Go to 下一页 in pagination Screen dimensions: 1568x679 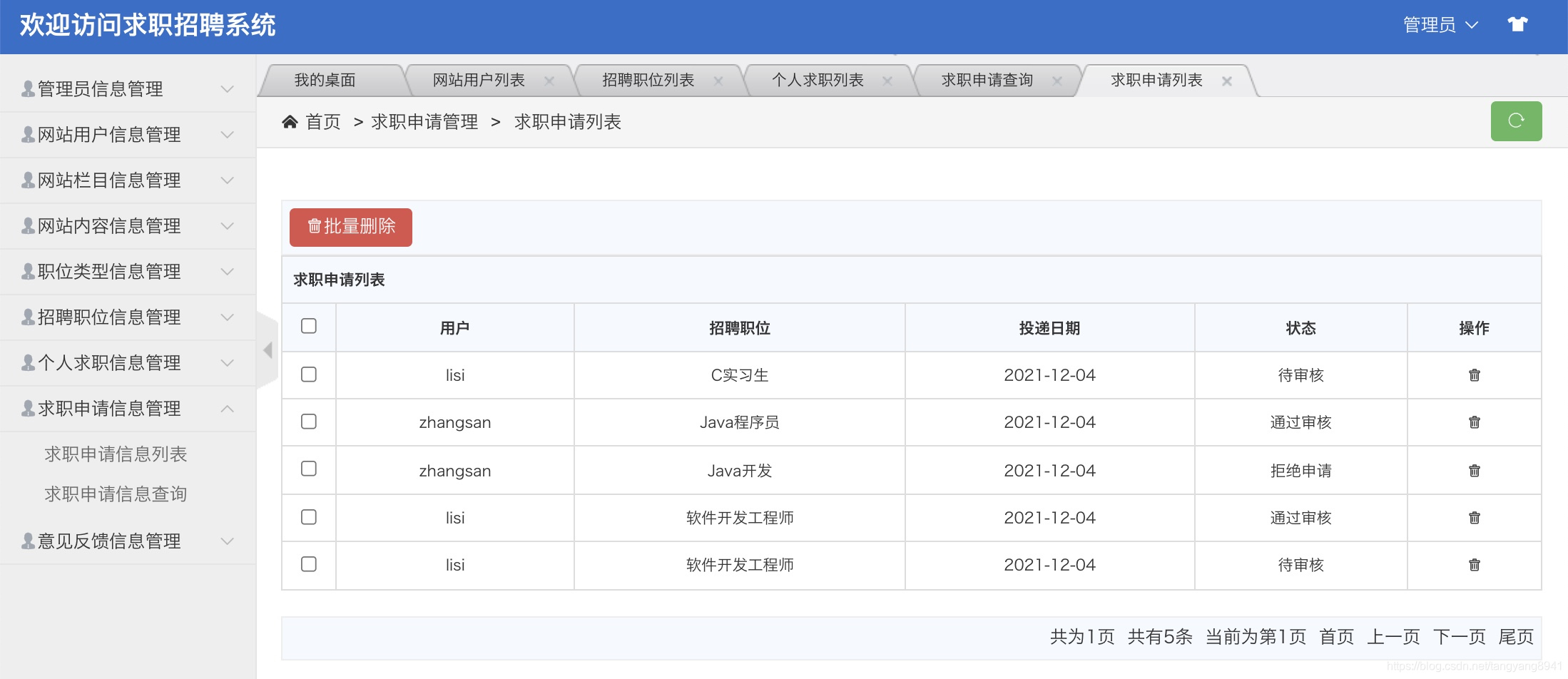coord(1460,637)
